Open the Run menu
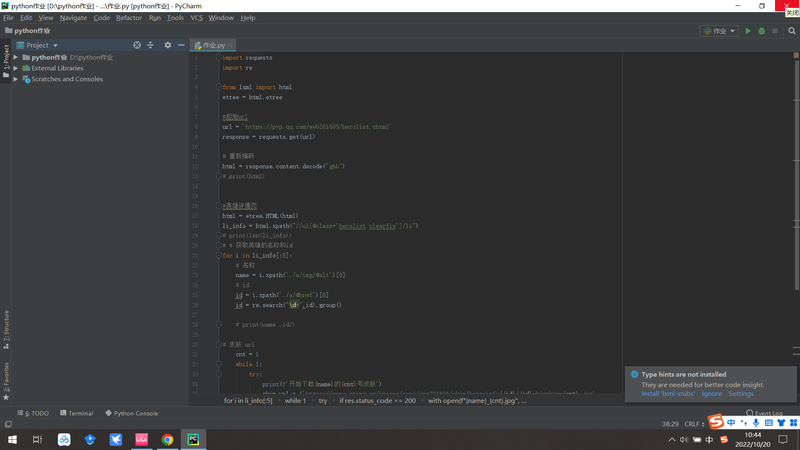 tap(155, 18)
